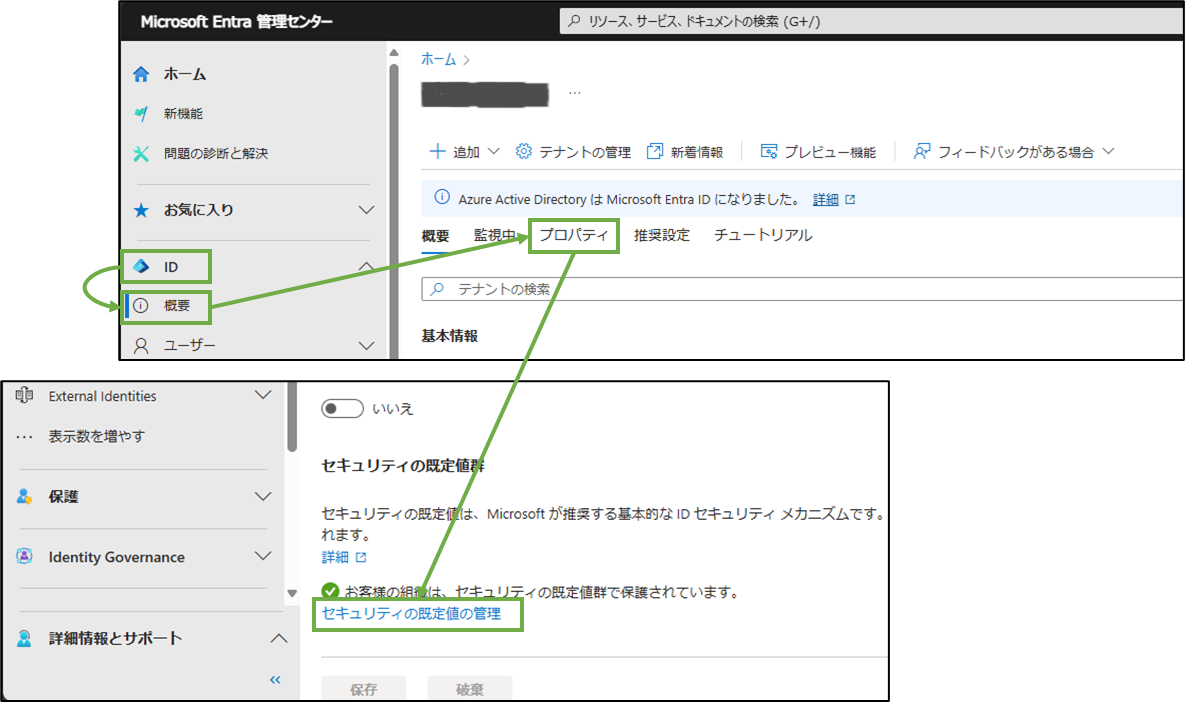The height and width of the screenshot is (702, 1185).
Task: Click the フィードバック person icon
Action: (922, 151)
